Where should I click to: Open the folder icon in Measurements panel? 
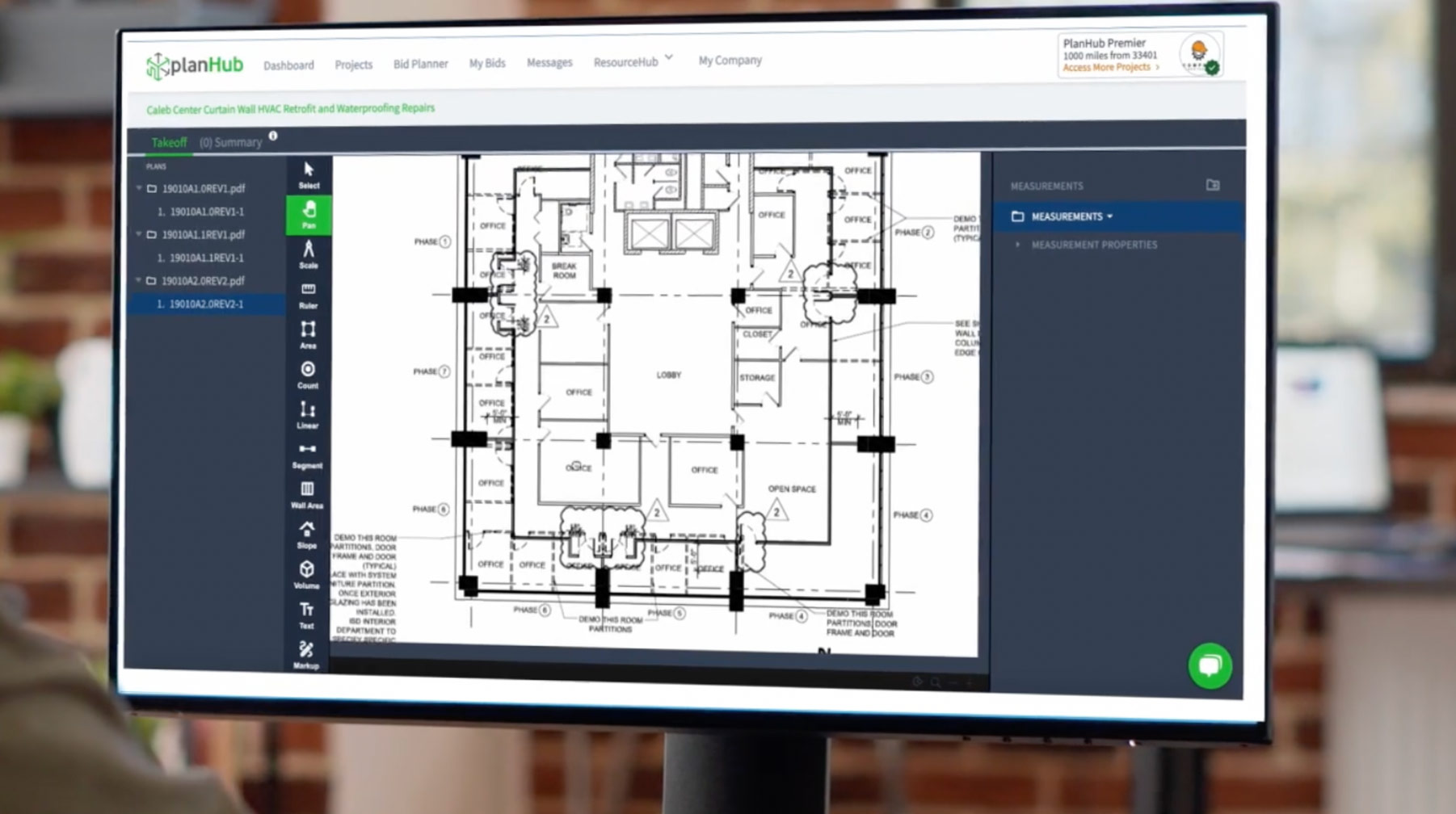[x=1213, y=184]
